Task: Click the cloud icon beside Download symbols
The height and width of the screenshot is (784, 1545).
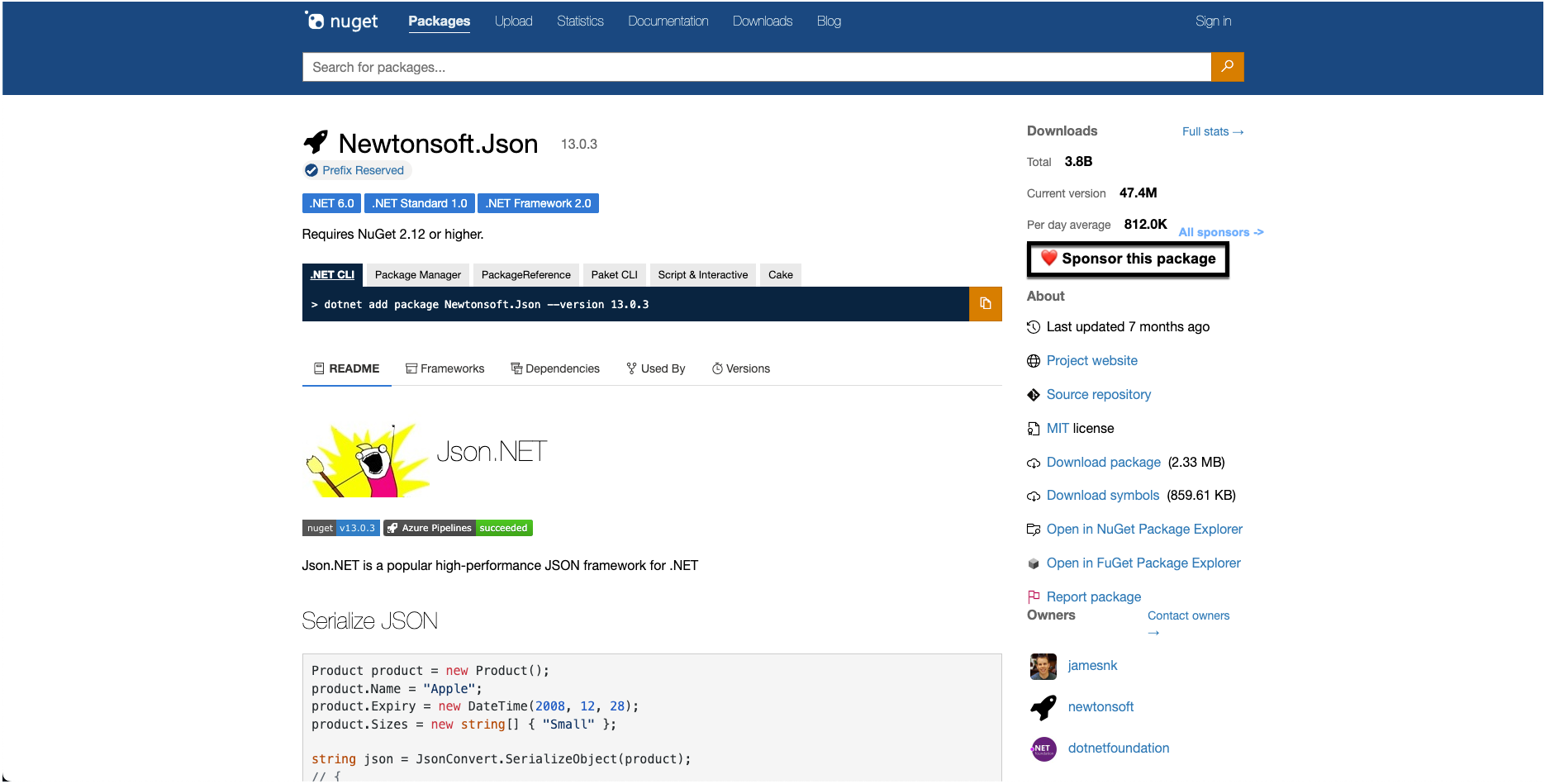Action: click(x=1034, y=496)
